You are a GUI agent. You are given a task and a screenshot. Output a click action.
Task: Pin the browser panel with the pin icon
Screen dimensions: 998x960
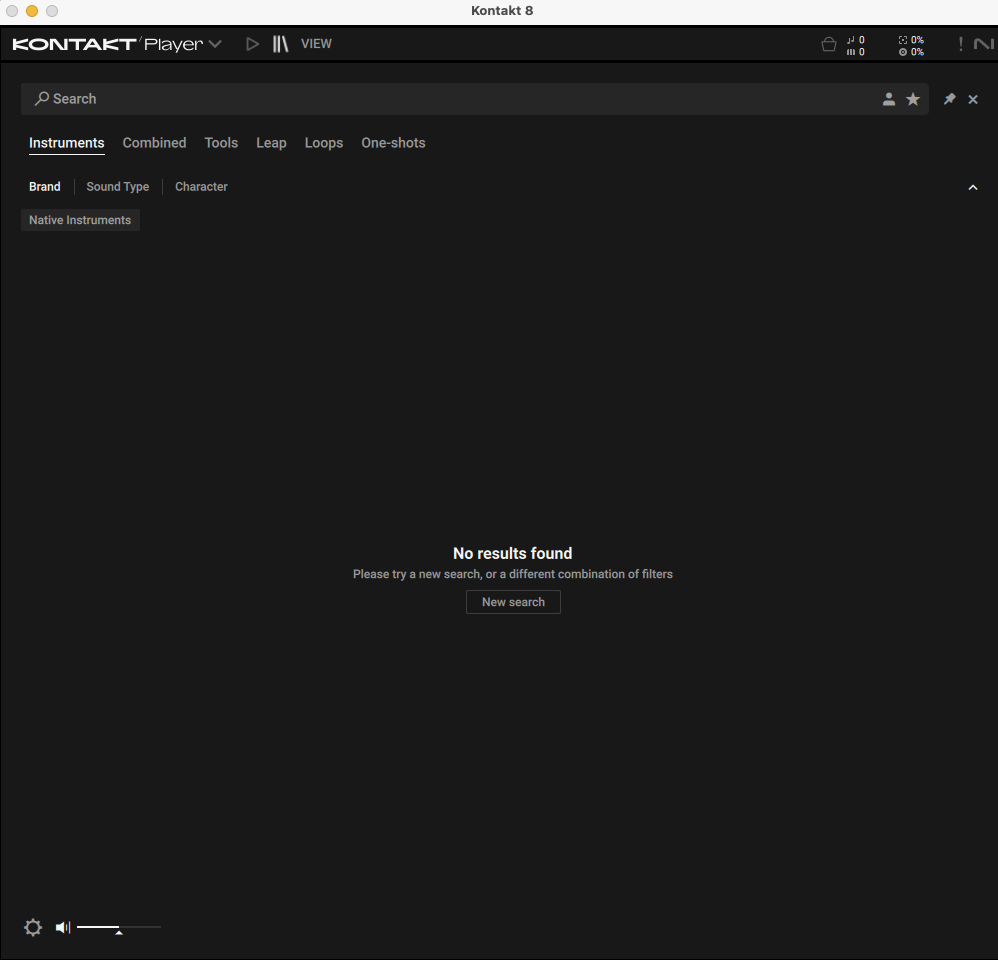tap(949, 99)
